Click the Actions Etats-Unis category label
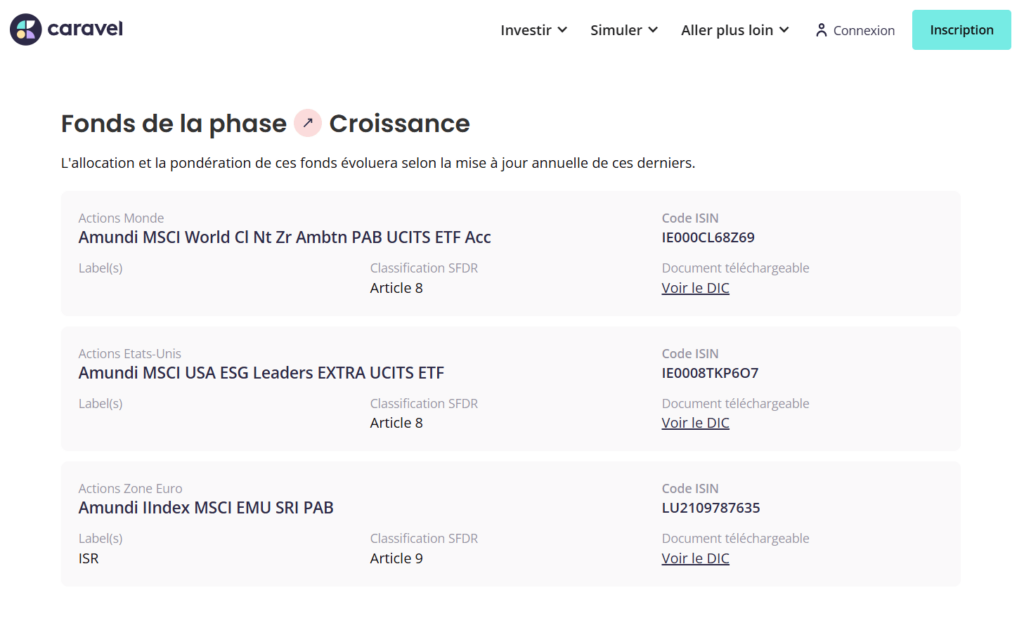The image size is (1024, 623). (x=130, y=353)
